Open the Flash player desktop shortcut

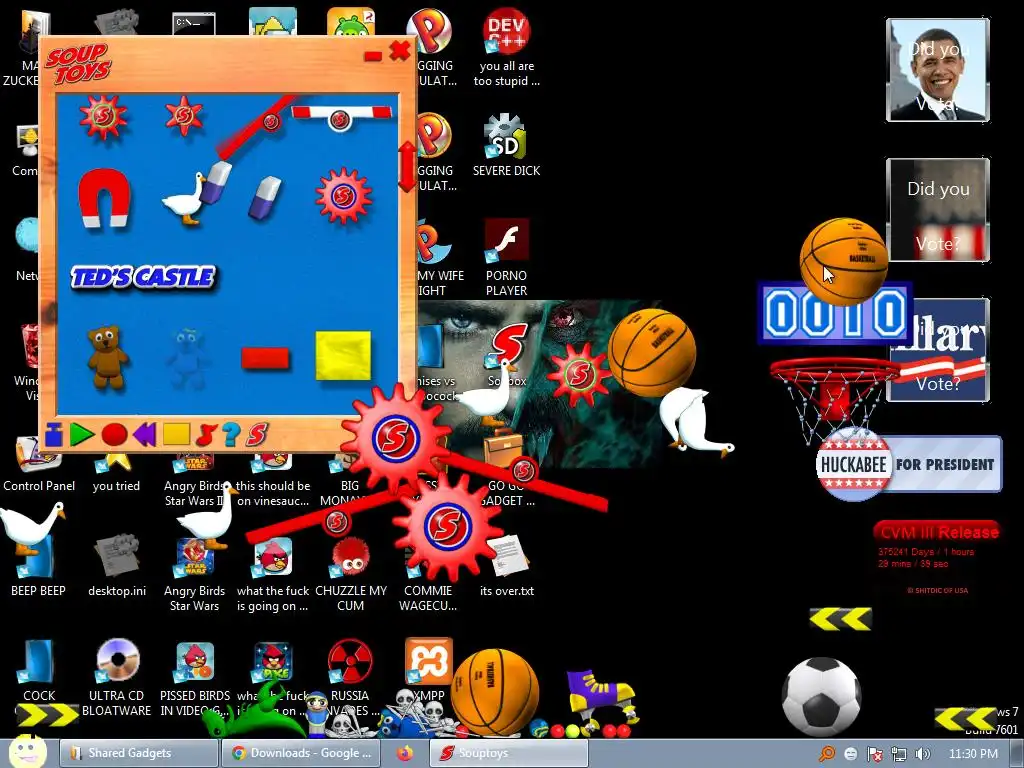507,258
